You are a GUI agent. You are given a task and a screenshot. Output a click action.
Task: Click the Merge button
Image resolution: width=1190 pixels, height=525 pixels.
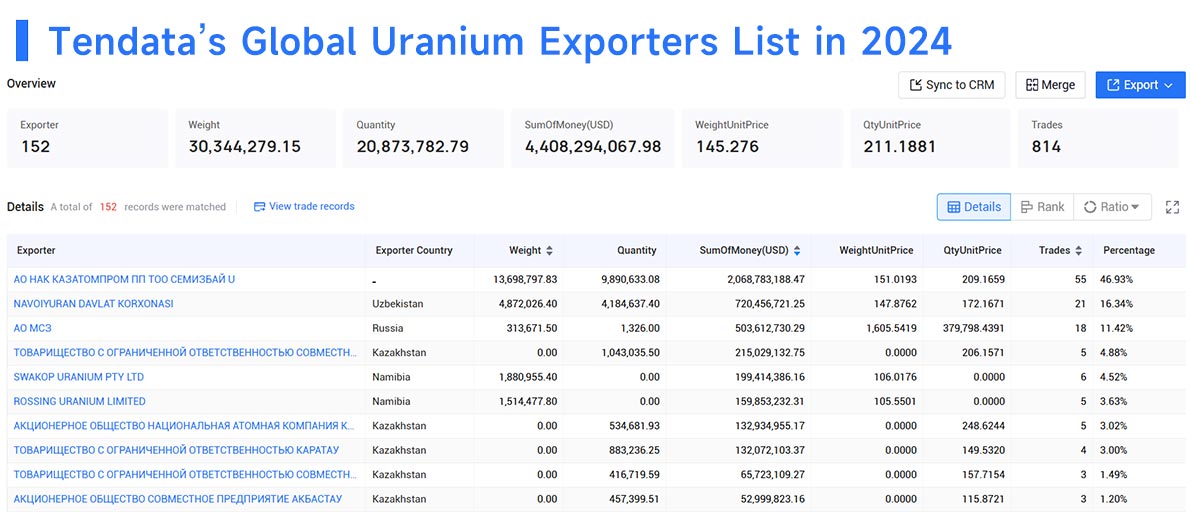coord(1050,85)
